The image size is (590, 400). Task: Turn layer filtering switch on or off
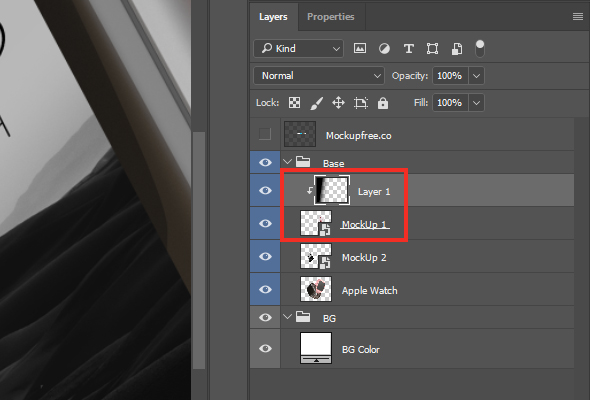(x=480, y=49)
